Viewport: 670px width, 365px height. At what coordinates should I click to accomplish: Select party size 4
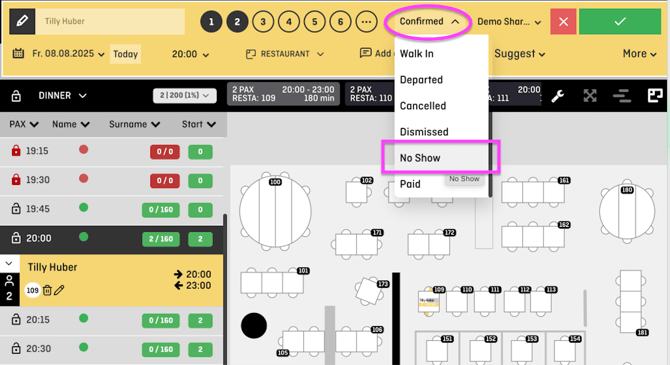289,21
